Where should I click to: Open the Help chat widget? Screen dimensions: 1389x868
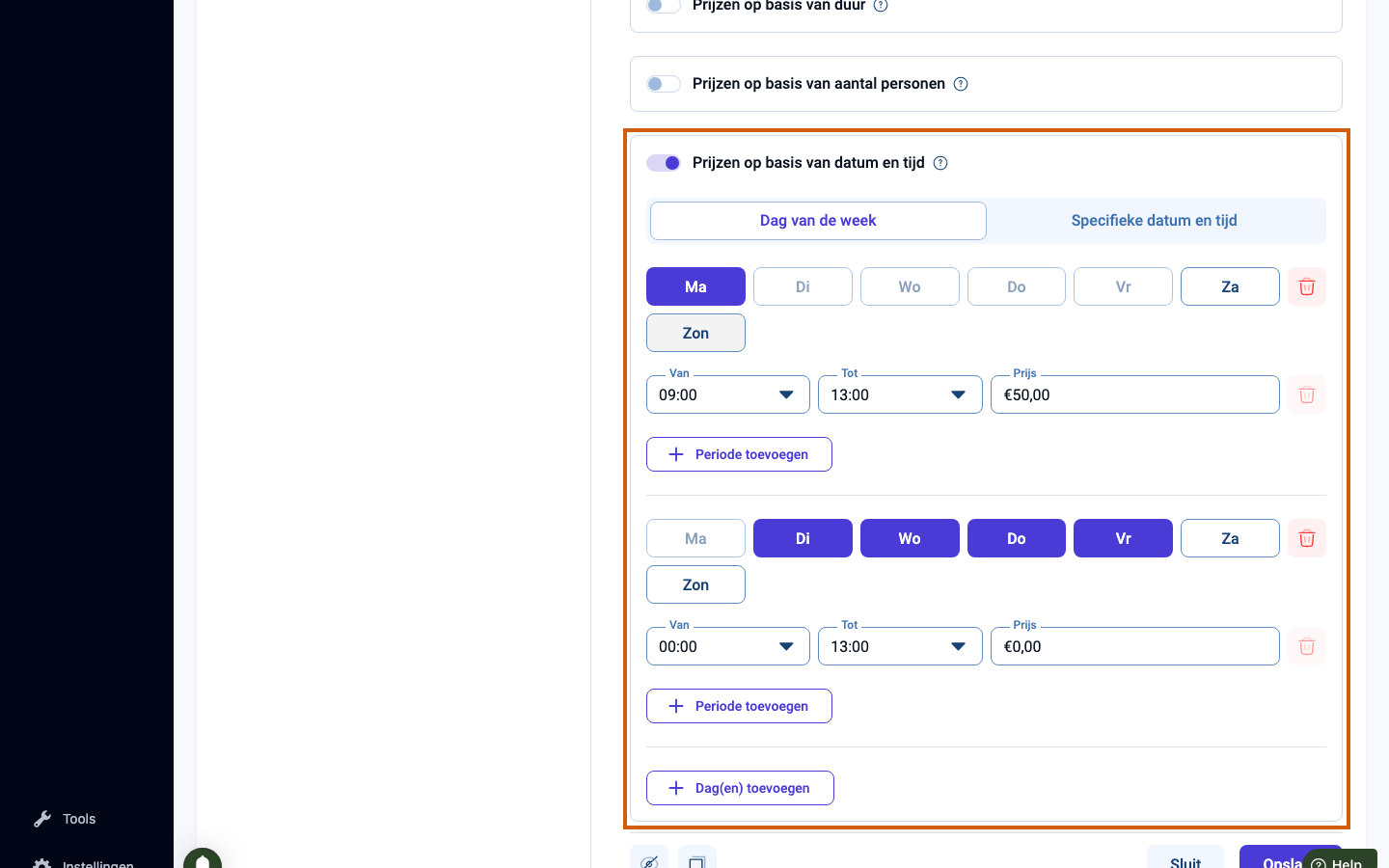1340,859
